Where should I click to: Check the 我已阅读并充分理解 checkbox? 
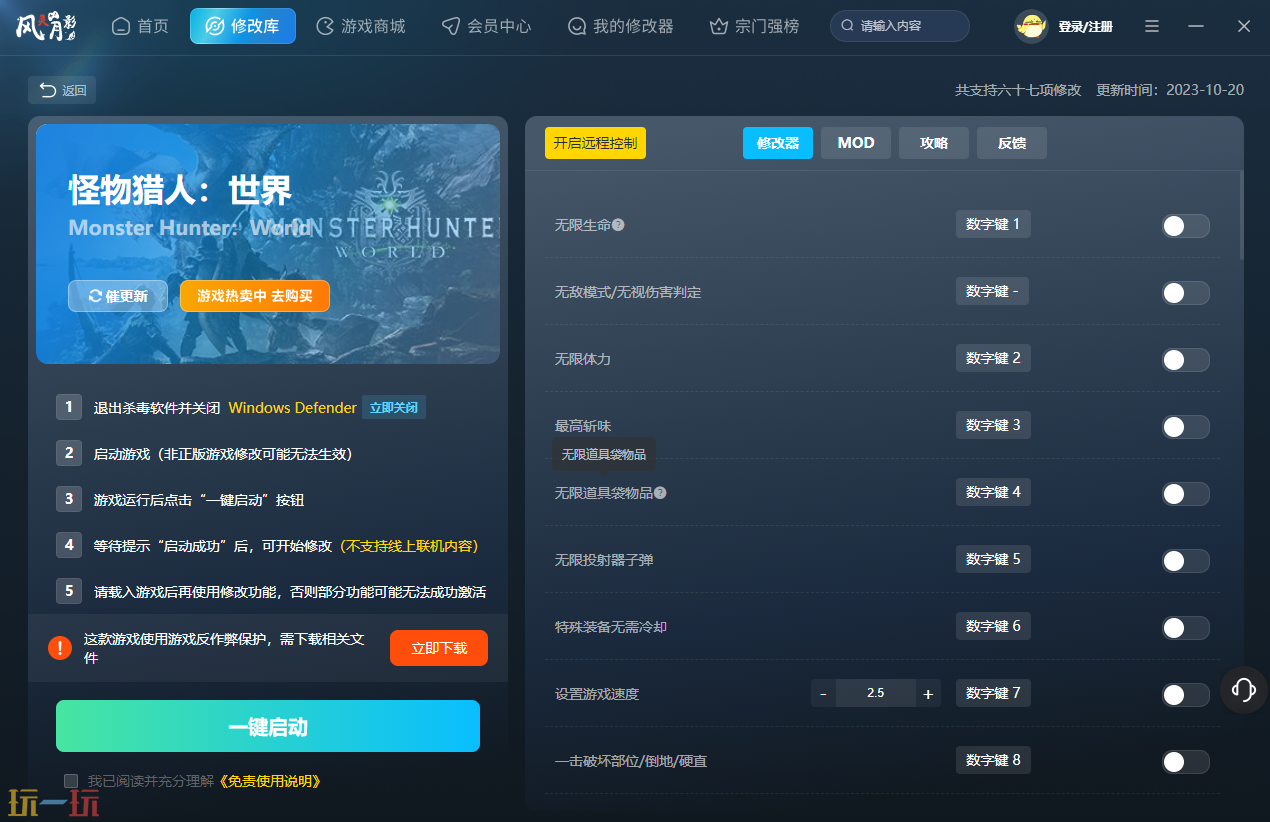[71, 781]
